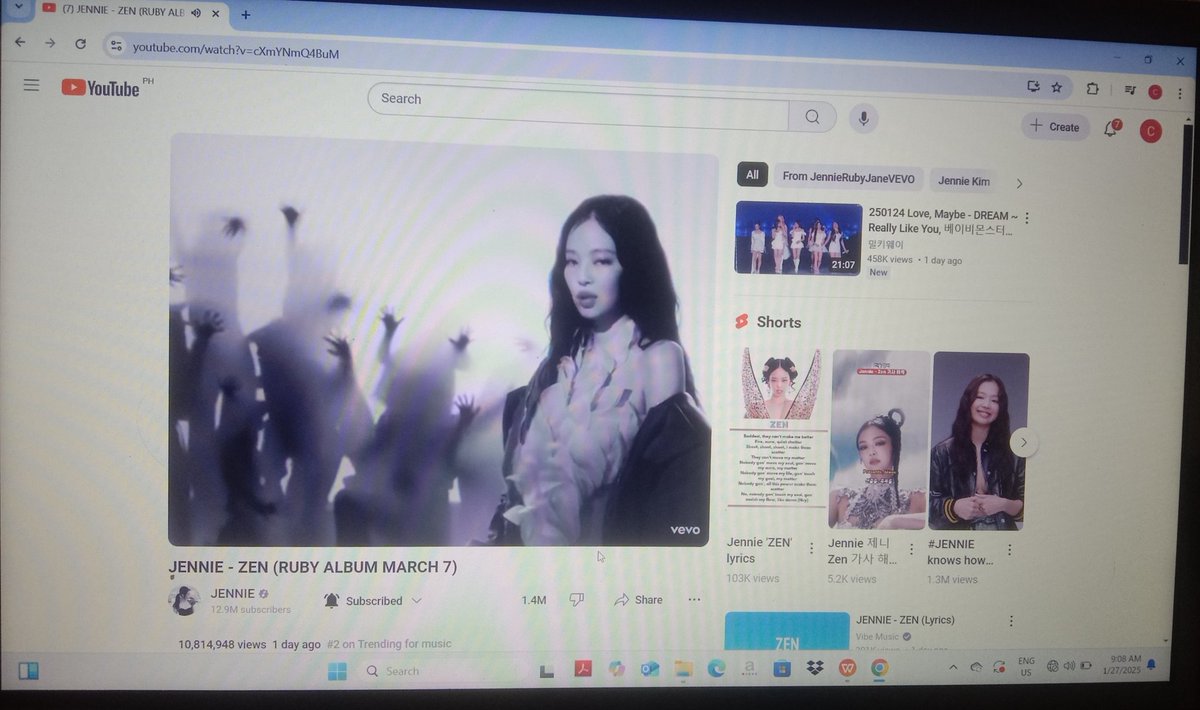Click the YouTube search input field
The image size is (1200, 710).
578,106
